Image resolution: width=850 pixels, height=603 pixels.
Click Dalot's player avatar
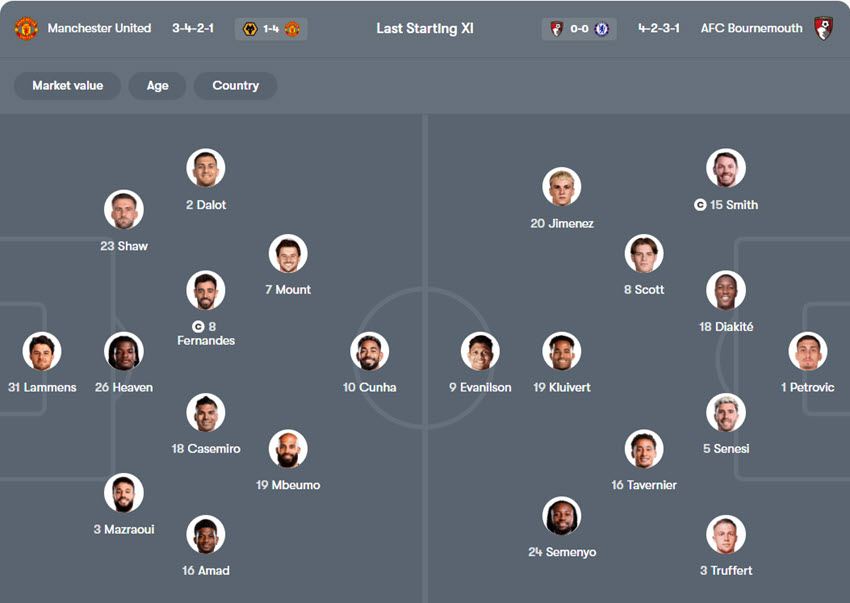coord(206,168)
